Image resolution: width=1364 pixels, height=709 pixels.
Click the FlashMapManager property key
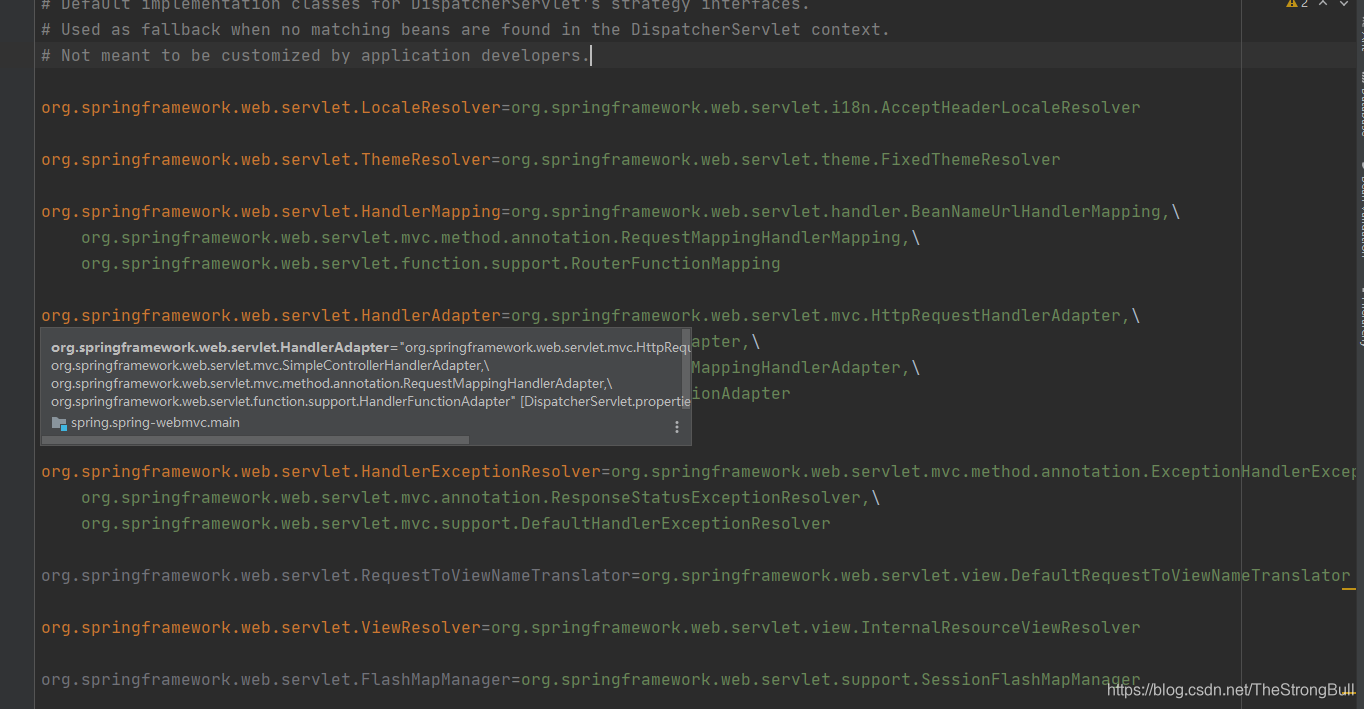click(276, 679)
